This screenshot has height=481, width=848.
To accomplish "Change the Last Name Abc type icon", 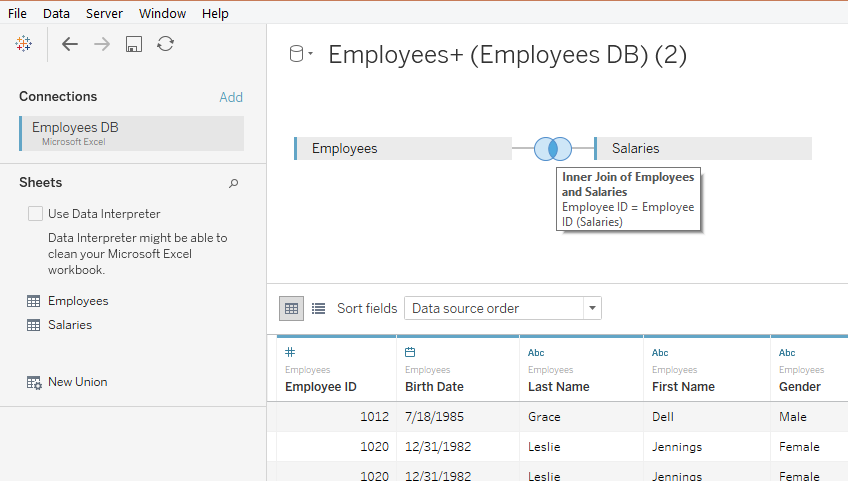I will (x=536, y=353).
